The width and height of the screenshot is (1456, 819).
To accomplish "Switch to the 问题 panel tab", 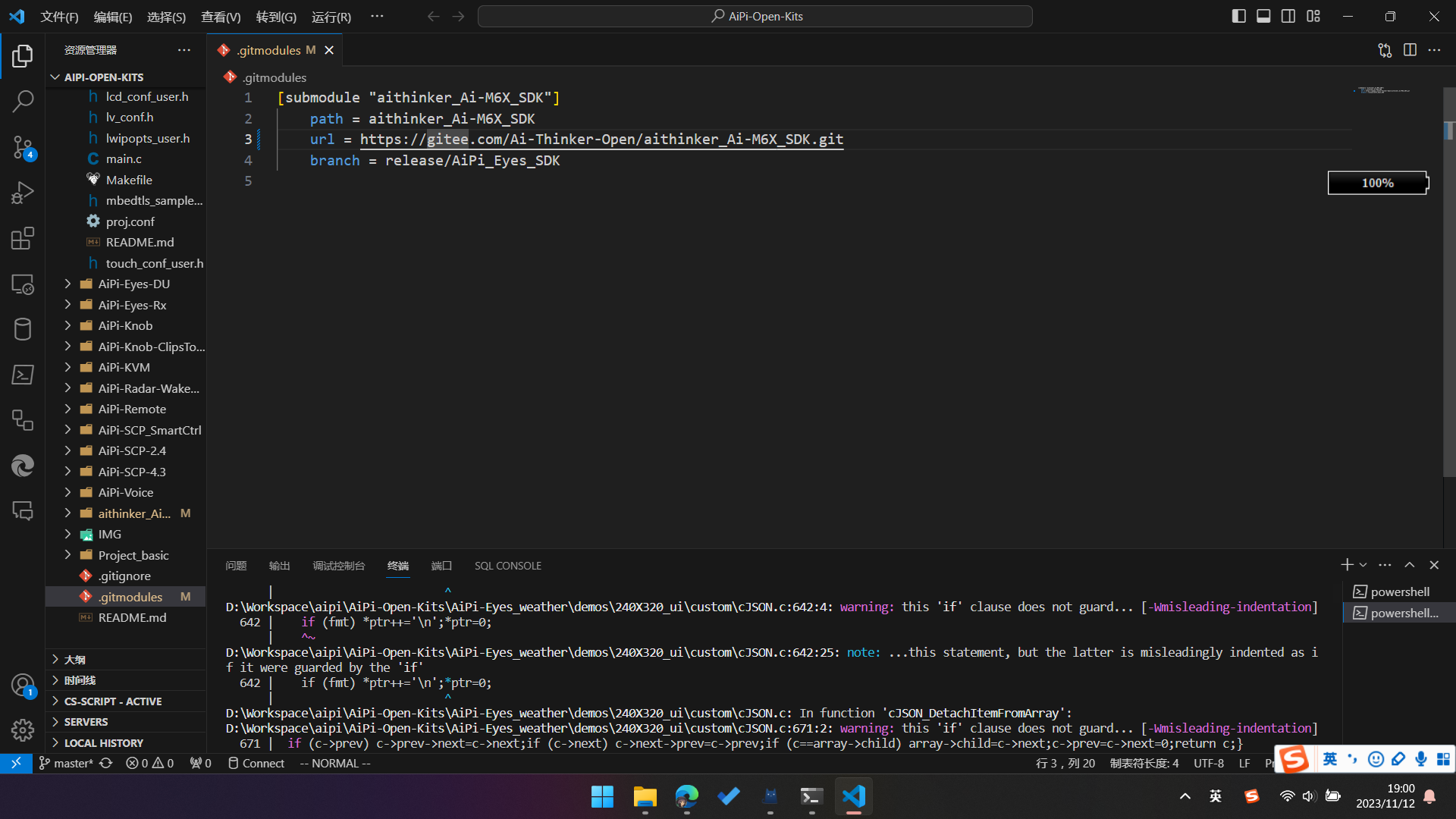I will (236, 566).
